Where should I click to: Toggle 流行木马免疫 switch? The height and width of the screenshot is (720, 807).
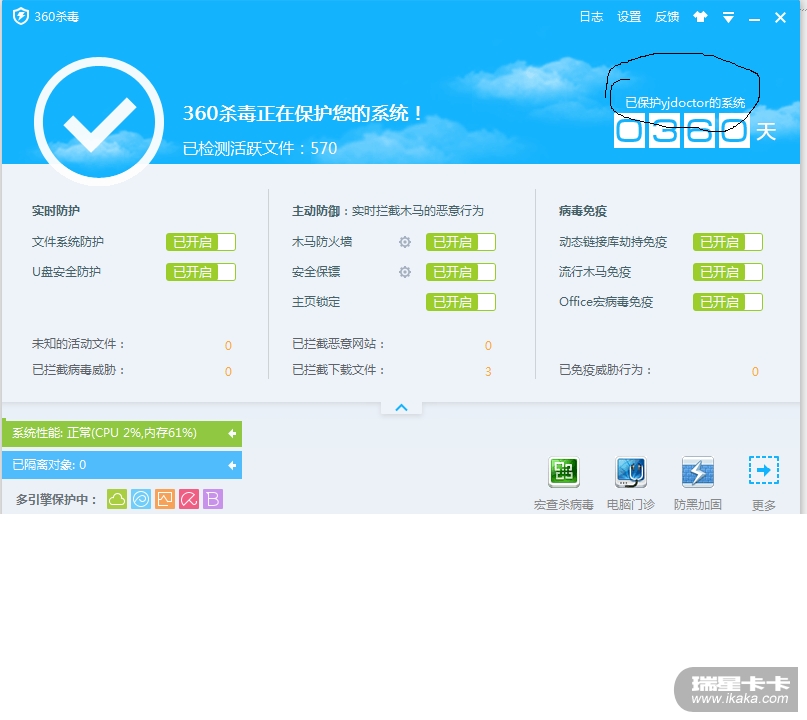pyautogui.click(x=728, y=272)
